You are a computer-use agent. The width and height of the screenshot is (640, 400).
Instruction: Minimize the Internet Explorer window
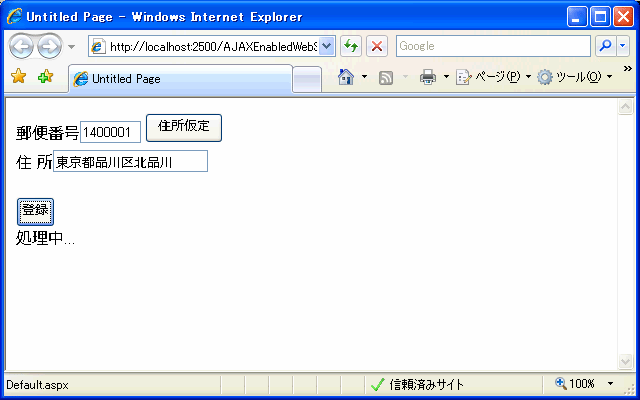(577, 17)
